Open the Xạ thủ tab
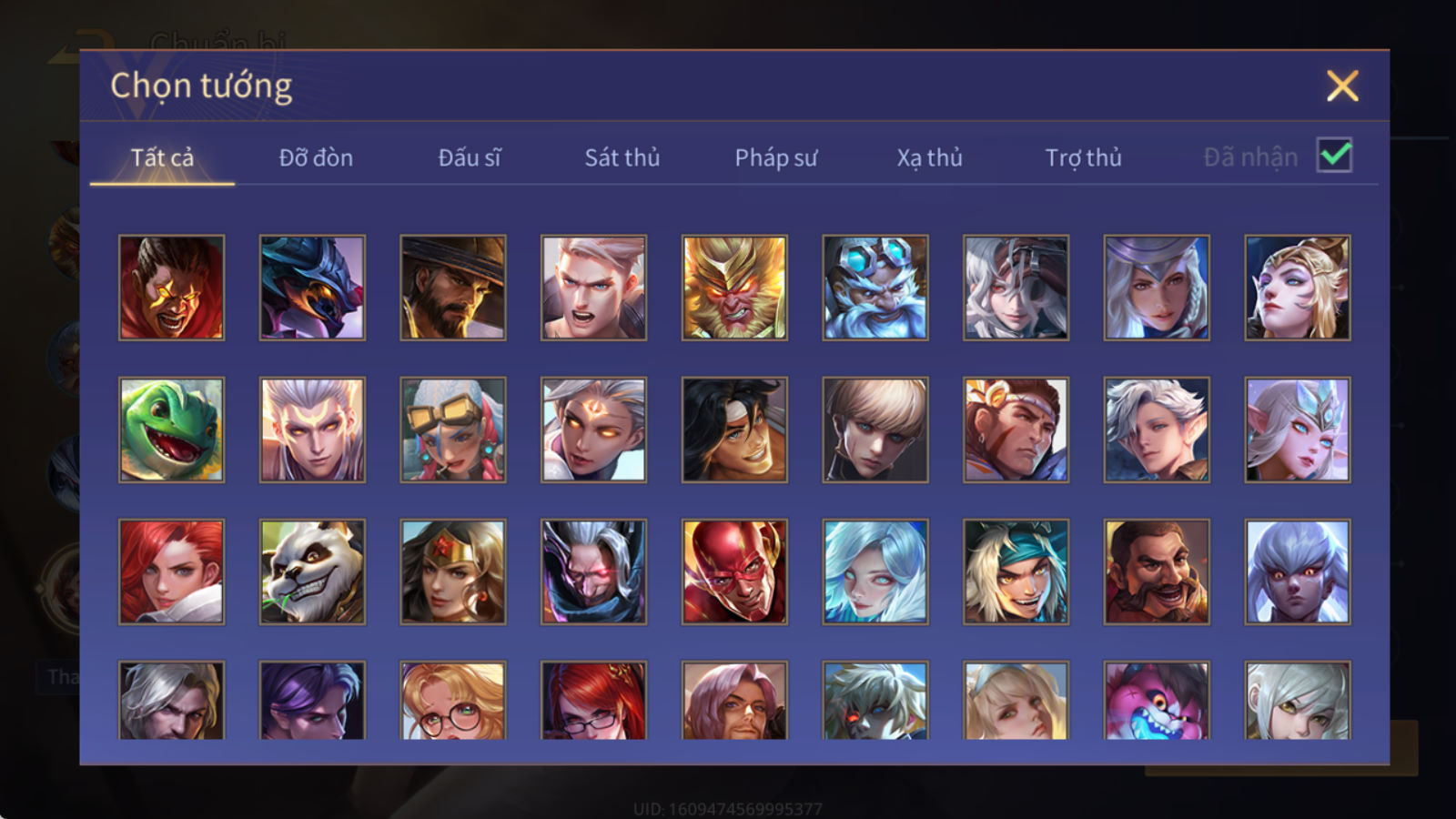 pyautogui.click(x=929, y=157)
